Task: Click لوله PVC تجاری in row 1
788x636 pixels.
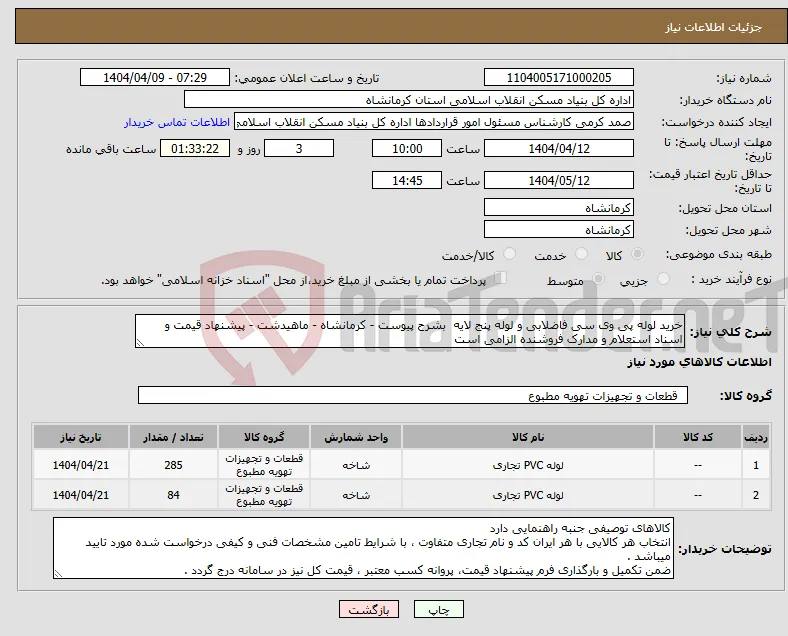Action: (x=528, y=465)
